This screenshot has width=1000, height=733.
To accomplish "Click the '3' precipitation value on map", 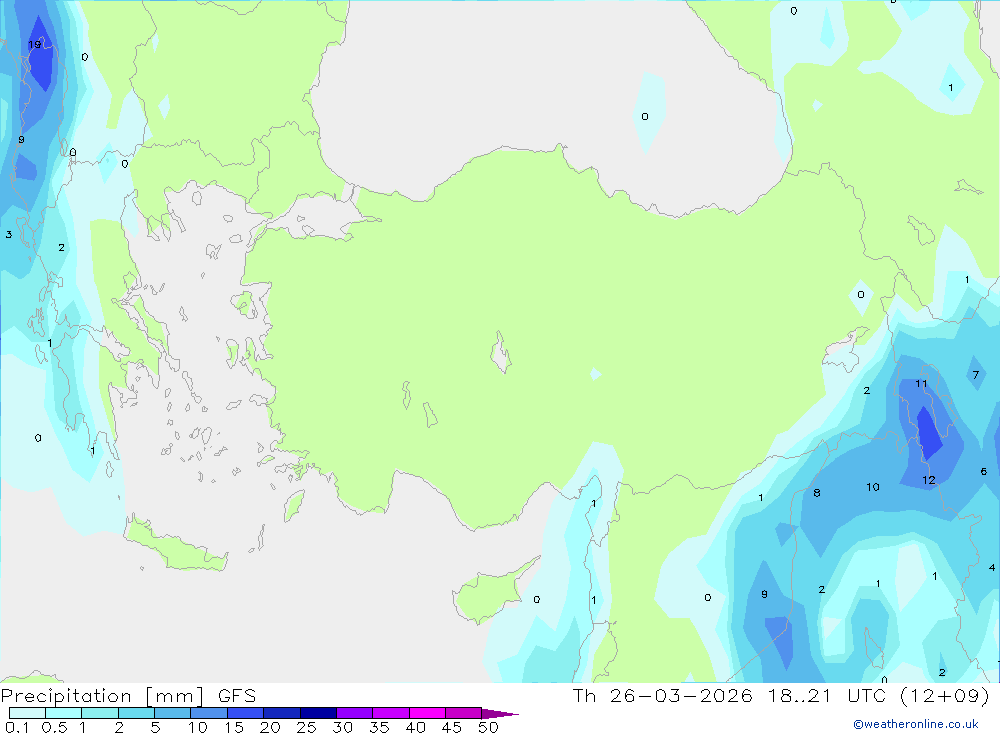I will tap(9, 235).
